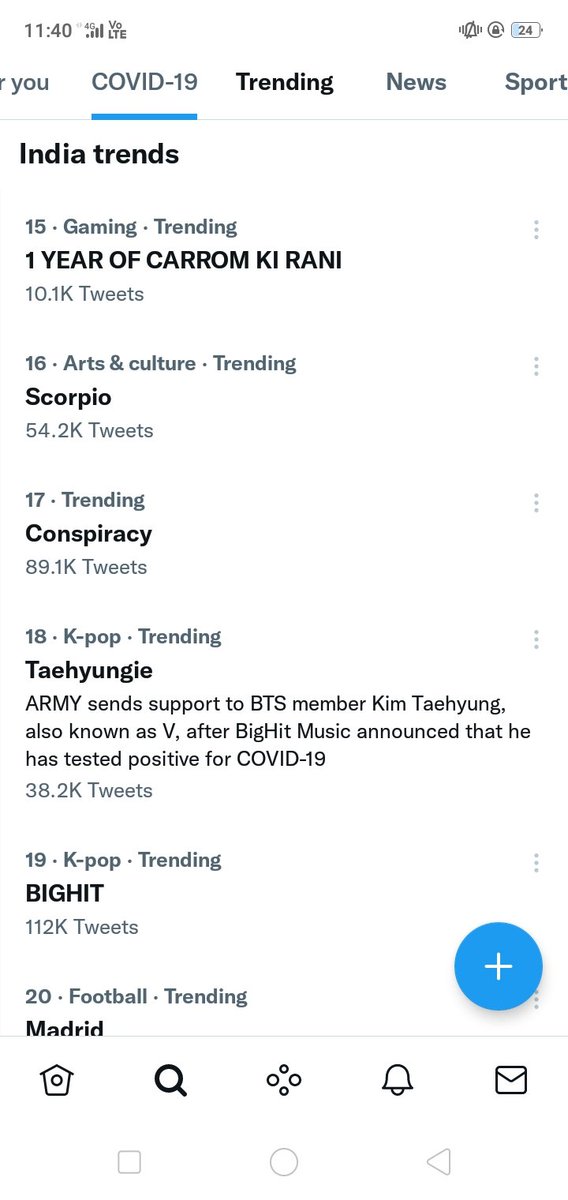The height and width of the screenshot is (1200, 568).
Task: Open the Home tab icon
Action: tap(56, 1080)
